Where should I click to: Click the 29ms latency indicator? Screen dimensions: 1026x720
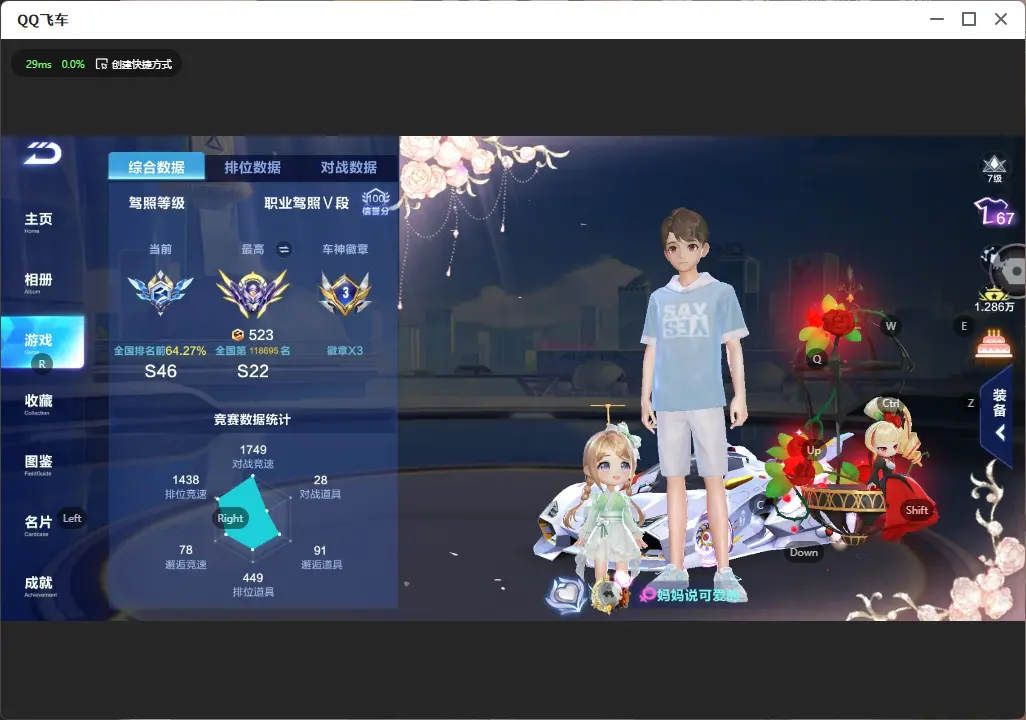click(39, 64)
